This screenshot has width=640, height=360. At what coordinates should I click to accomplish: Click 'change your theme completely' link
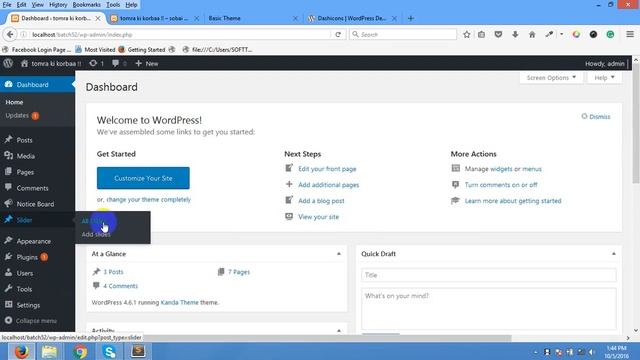[149, 200]
